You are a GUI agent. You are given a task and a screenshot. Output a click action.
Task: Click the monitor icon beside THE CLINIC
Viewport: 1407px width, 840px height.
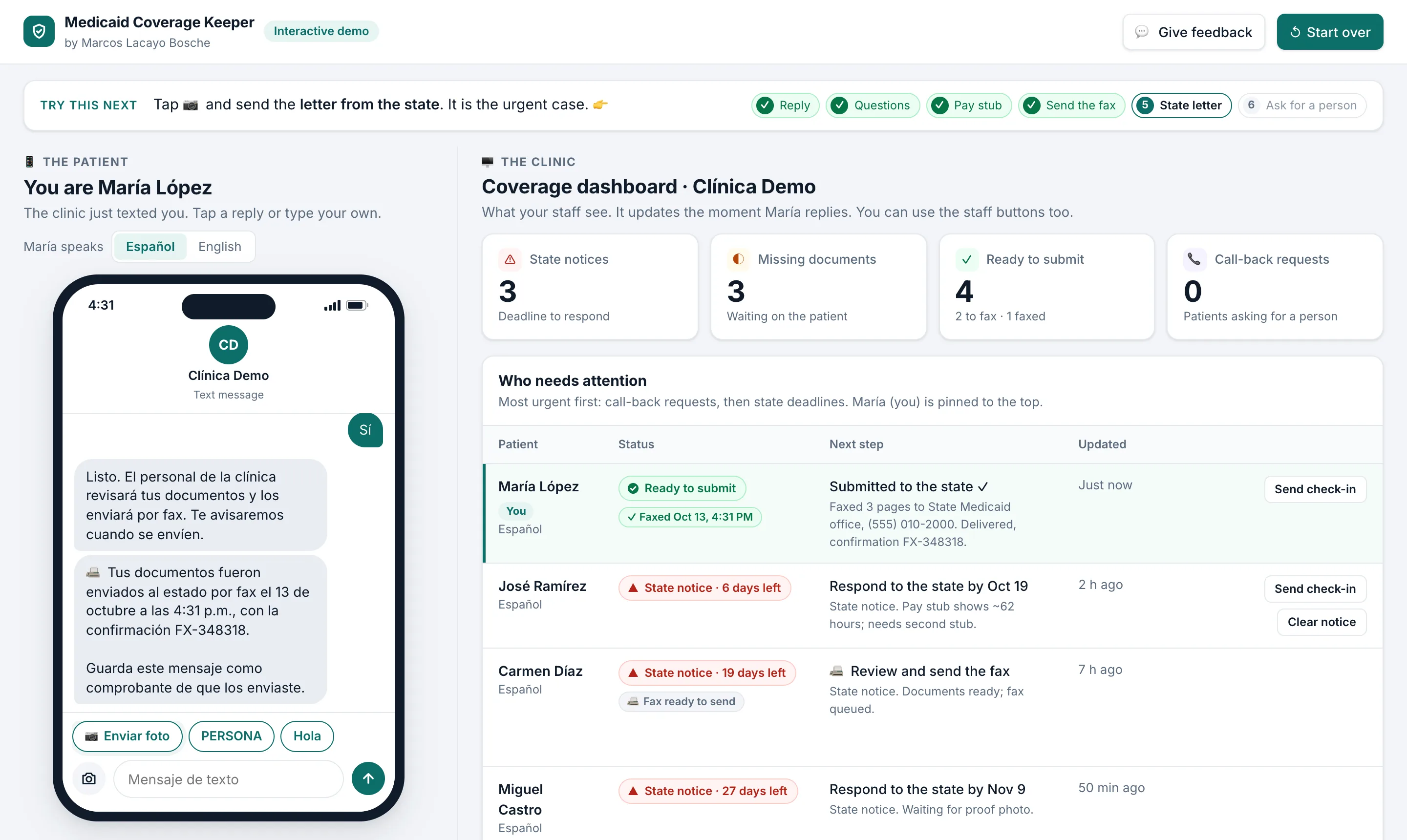point(488,162)
